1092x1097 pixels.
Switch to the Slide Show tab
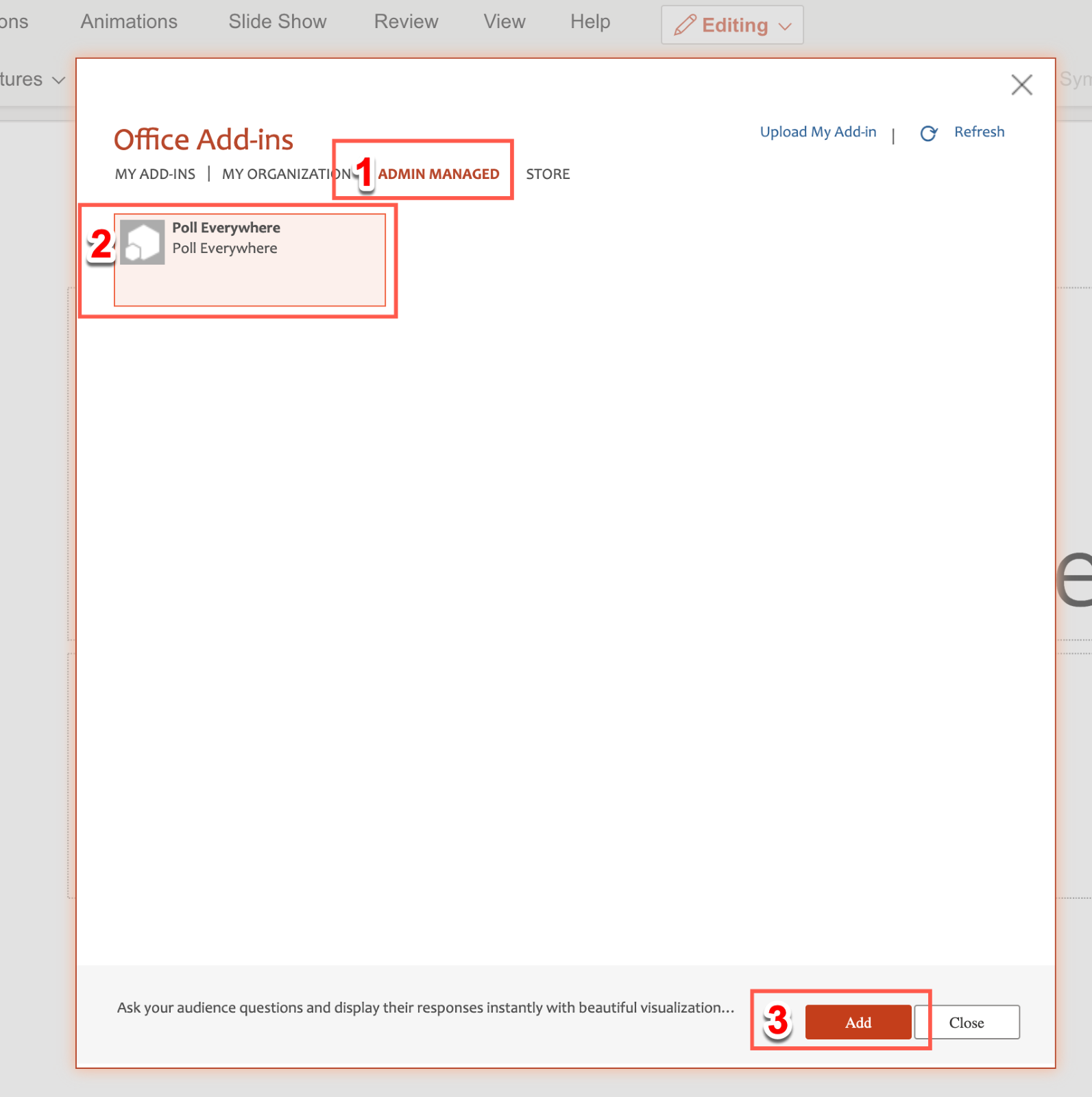(277, 22)
